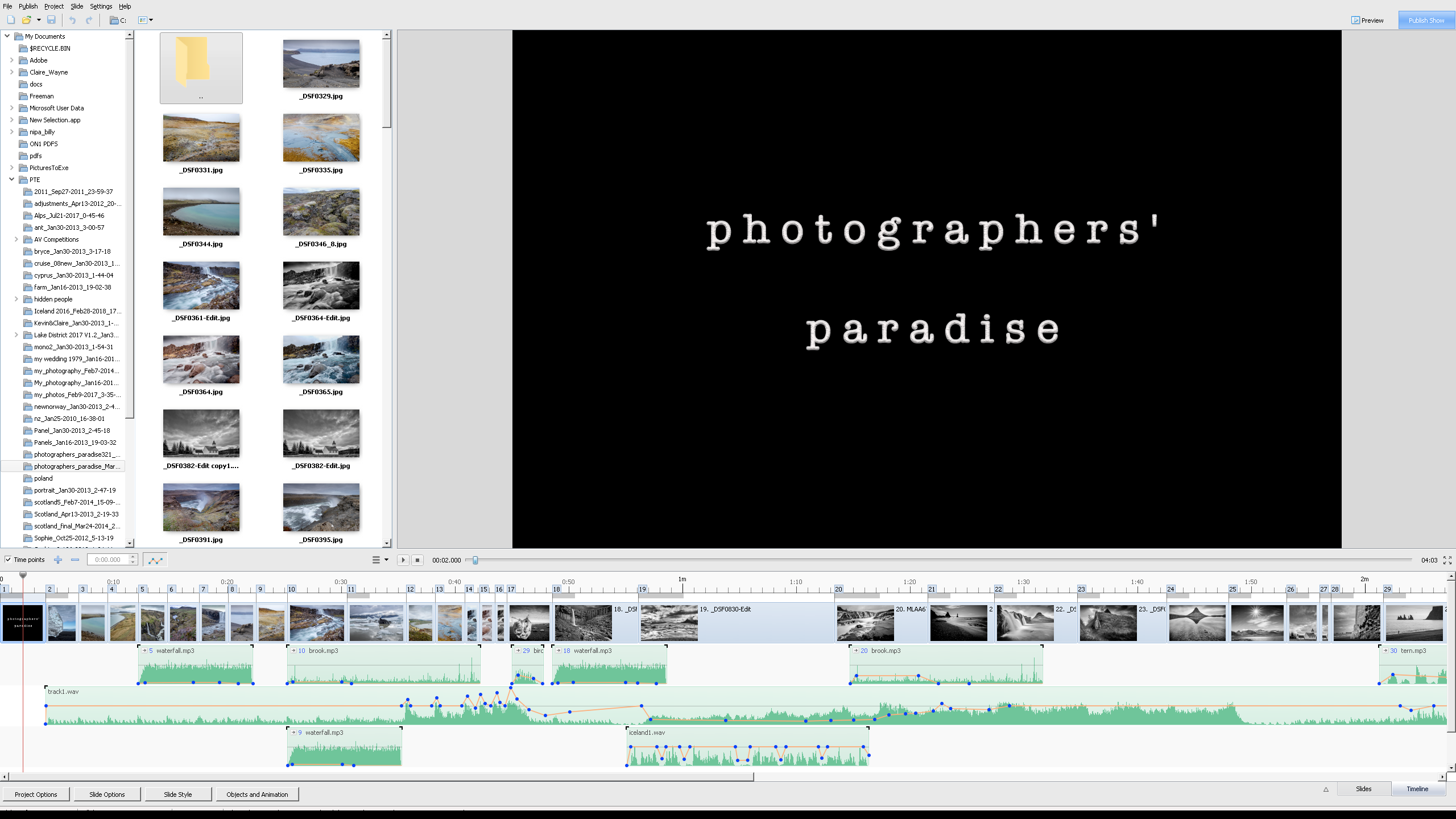
Task: Uncheck the Time points checkbox
Action: click(8, 560)
